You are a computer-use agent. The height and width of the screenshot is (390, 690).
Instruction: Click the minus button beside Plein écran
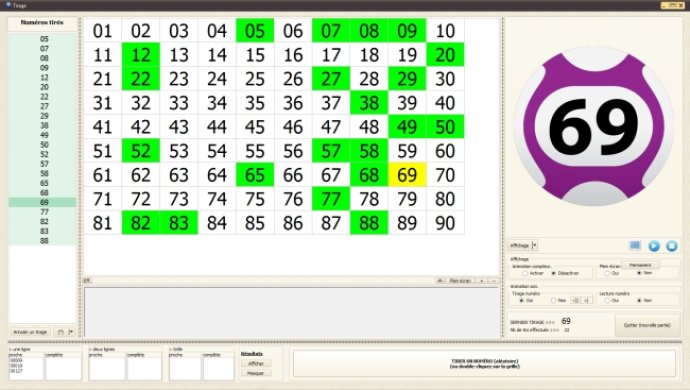coord(494,280)
